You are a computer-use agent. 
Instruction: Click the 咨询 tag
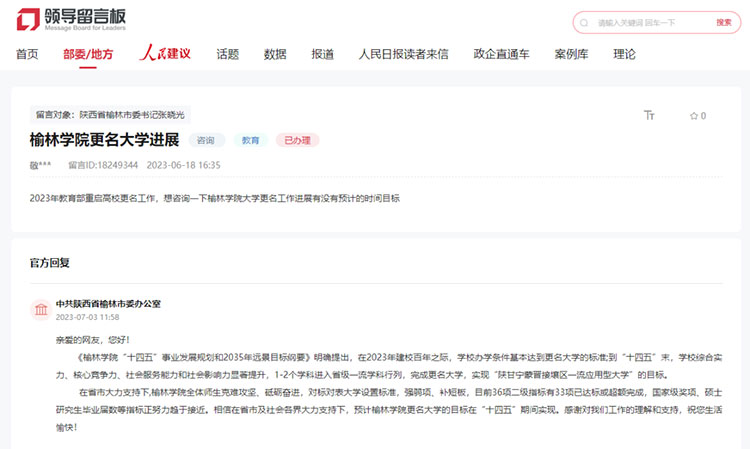coord(206,140)
